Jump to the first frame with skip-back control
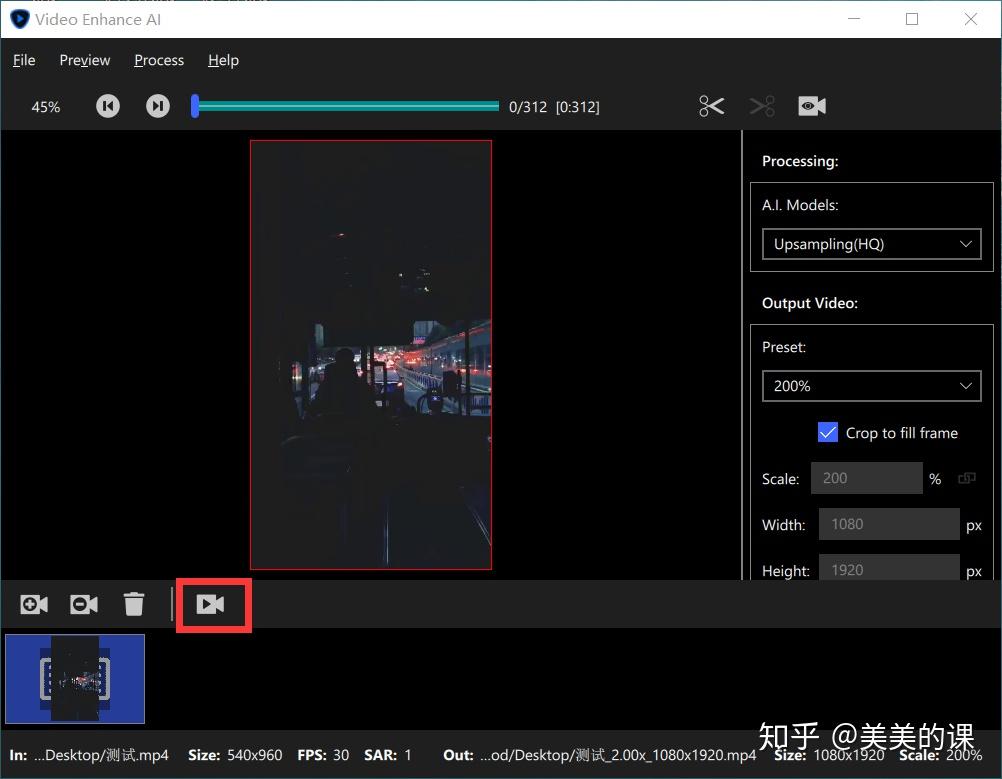Image resolution: width=1002 pixels, height=779 pixels. (107, 105)
